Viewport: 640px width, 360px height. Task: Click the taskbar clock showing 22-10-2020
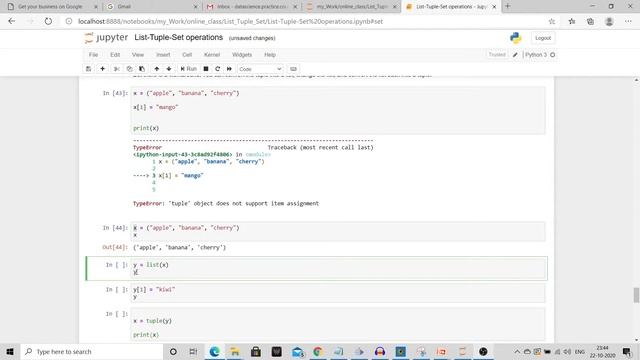pos(602,351)
